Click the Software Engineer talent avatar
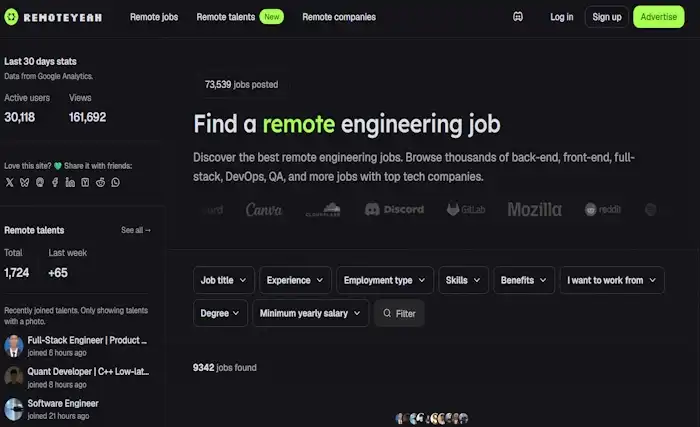This screenshot has height=427, width=700. (14, 409)
